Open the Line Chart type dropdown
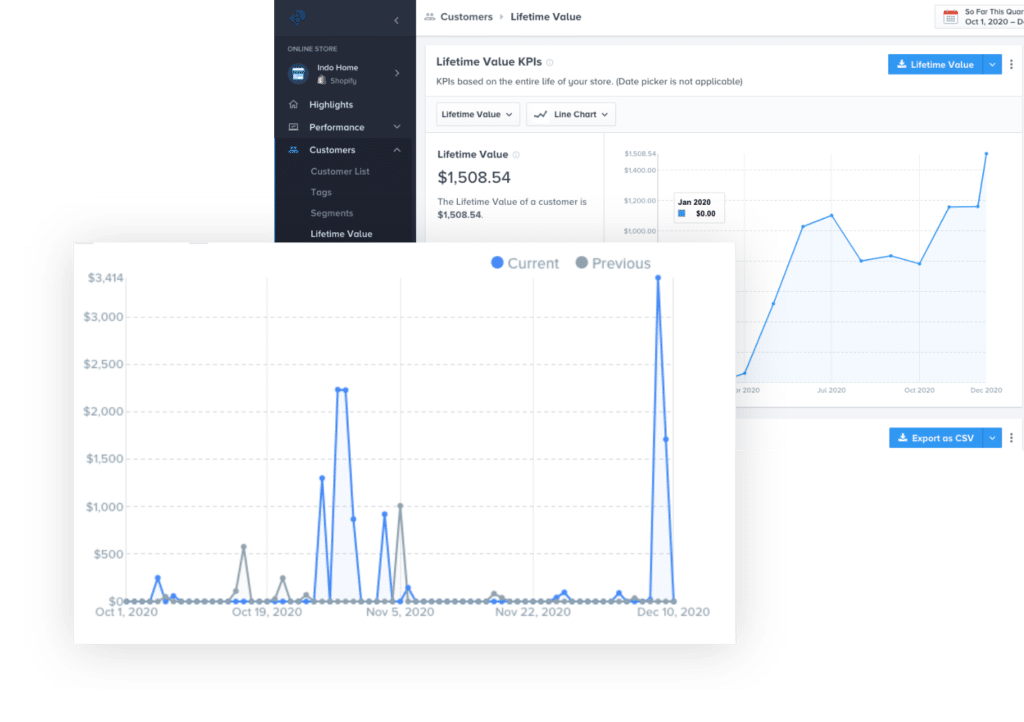Screen dimensions: 1024x722 [x=570, y=114]
